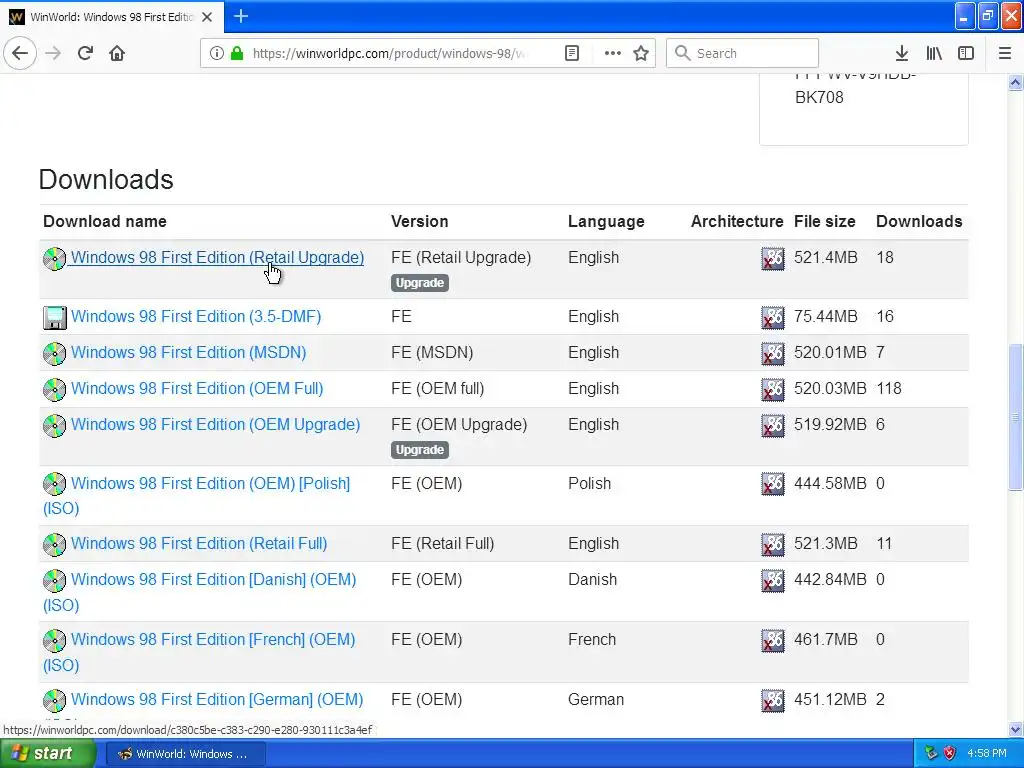Click the Download name column header
This screenshot has width=1024, height=768.
pos(104,221)
